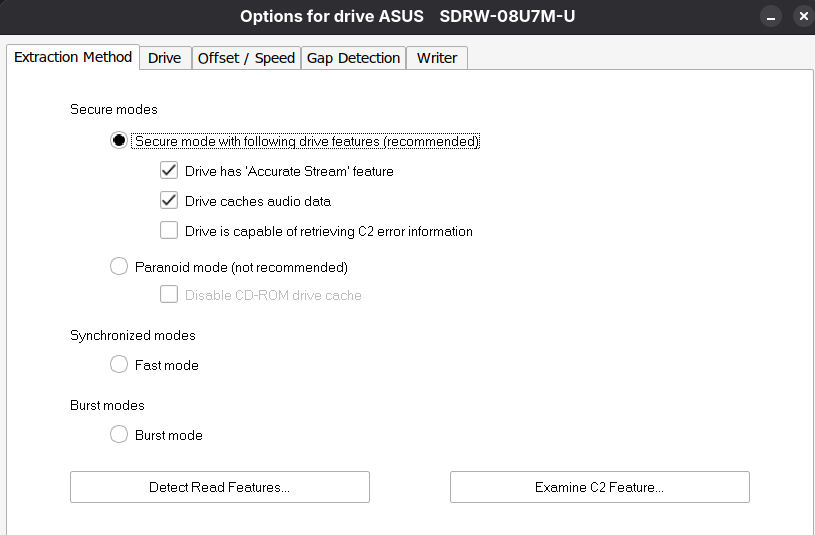The image size is (815, 535).
Task: Choose Paranoid mode radio button
Action: click(x=119, y=267)
